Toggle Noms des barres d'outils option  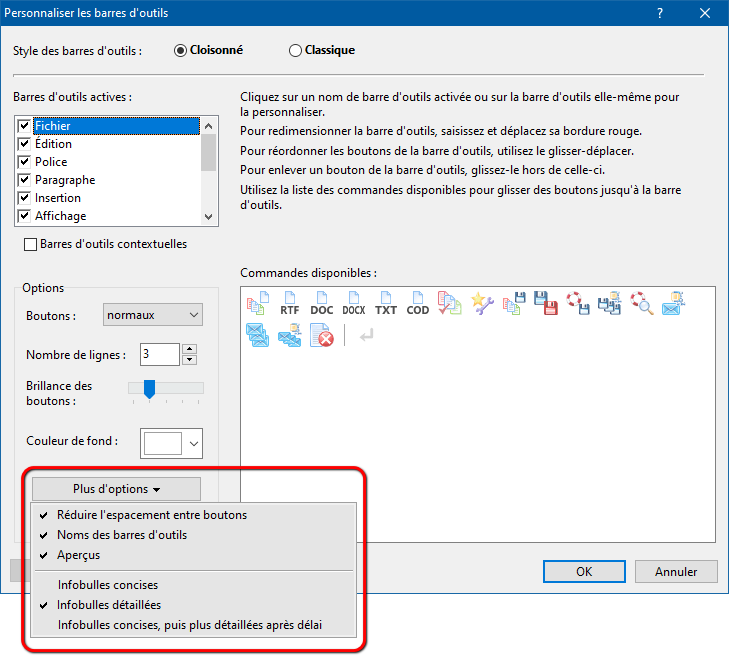point(193,535)
